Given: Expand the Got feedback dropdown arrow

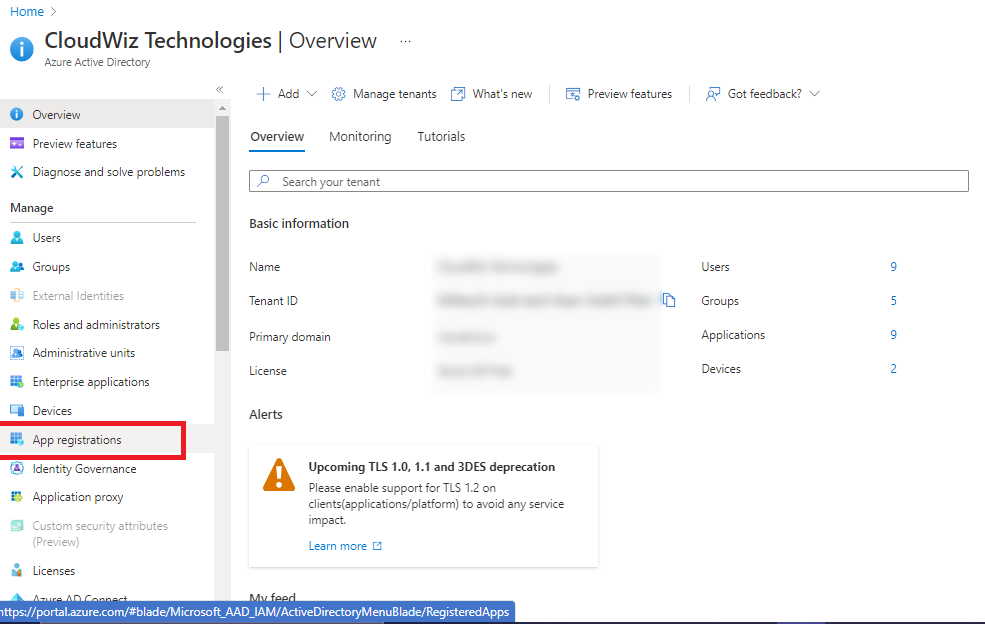Looking at the screenshot, I should point(814,94).
